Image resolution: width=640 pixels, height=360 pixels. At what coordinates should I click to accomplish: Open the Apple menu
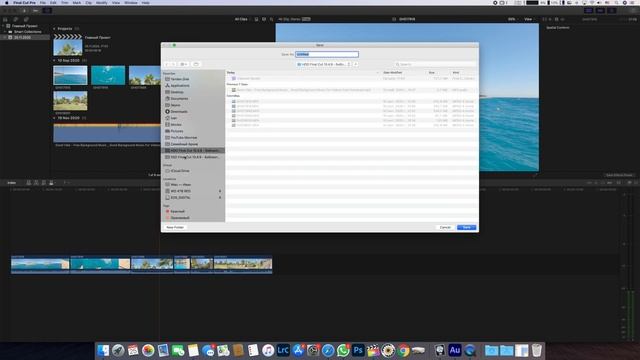[6, 2]
